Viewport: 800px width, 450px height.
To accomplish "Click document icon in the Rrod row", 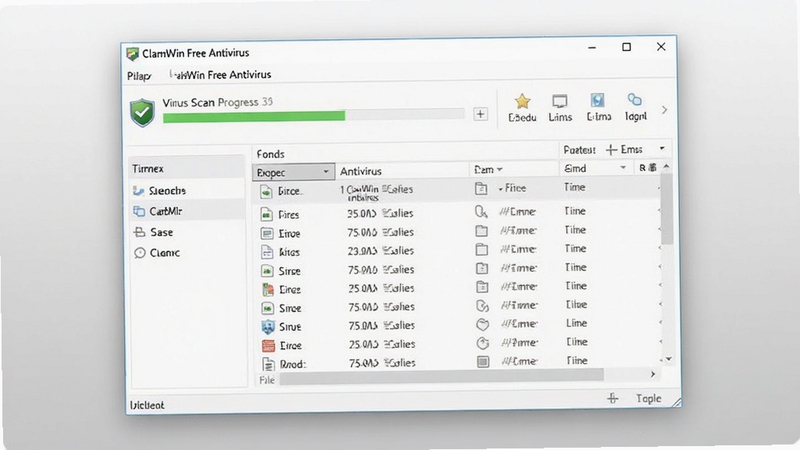I will pos(268,364).
